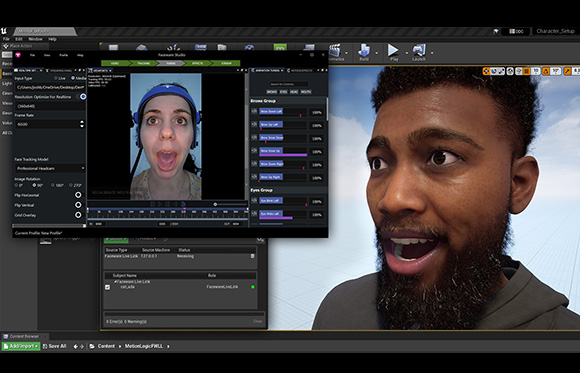Image resolution: width=580 pixels, height=373 pixels.
Task: Click the Brow Down Left row icon
Action: [x=254, y=111]
